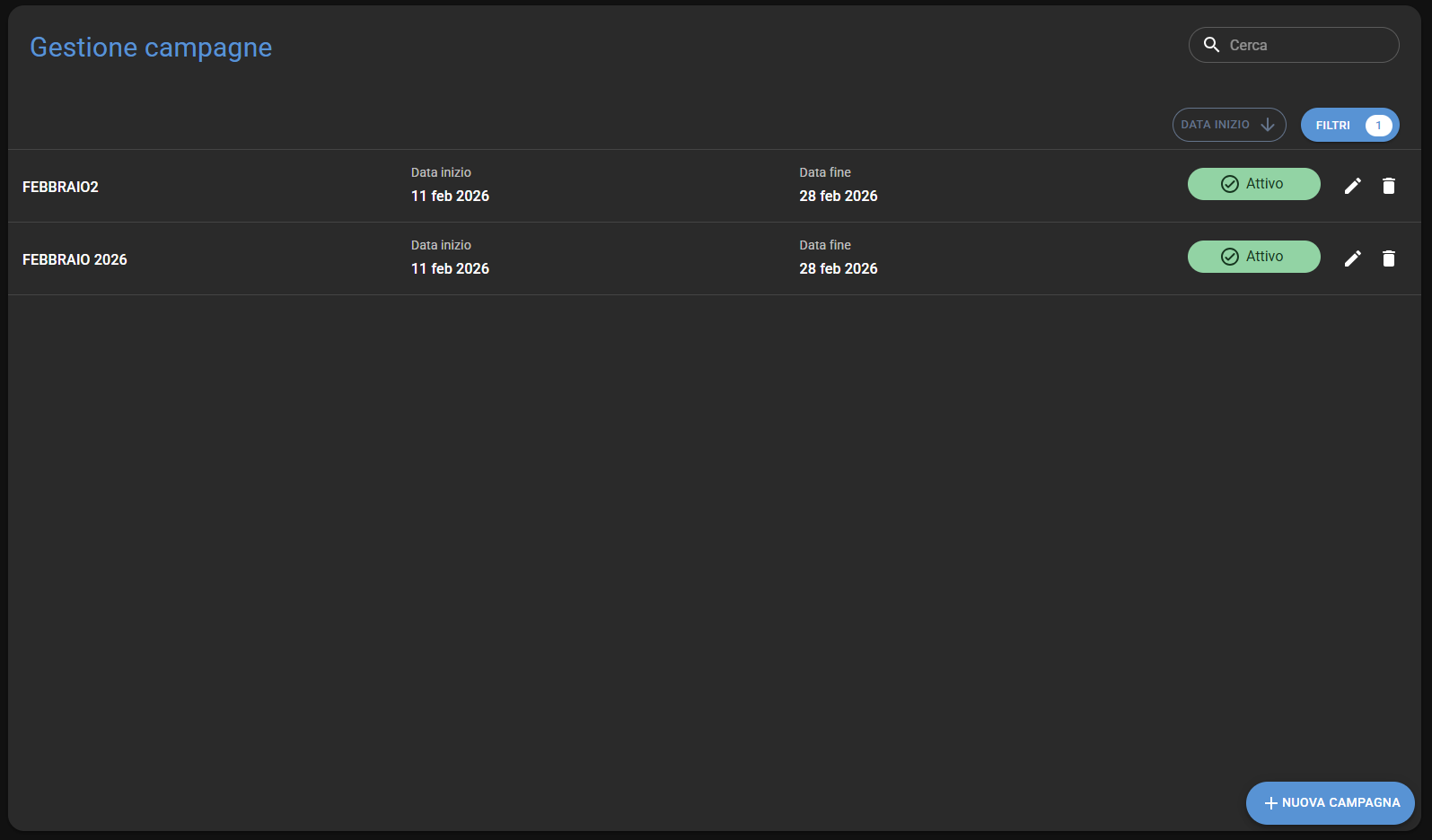Viewport: 1432px width, 840px height.
Task: Click the sort direction arrow icon
Action: pos(1268,125)
